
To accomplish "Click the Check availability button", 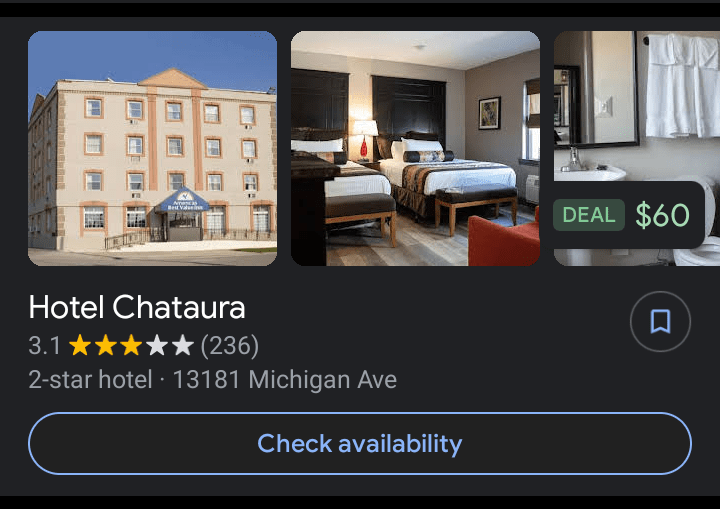I will (x=360, y=443).
